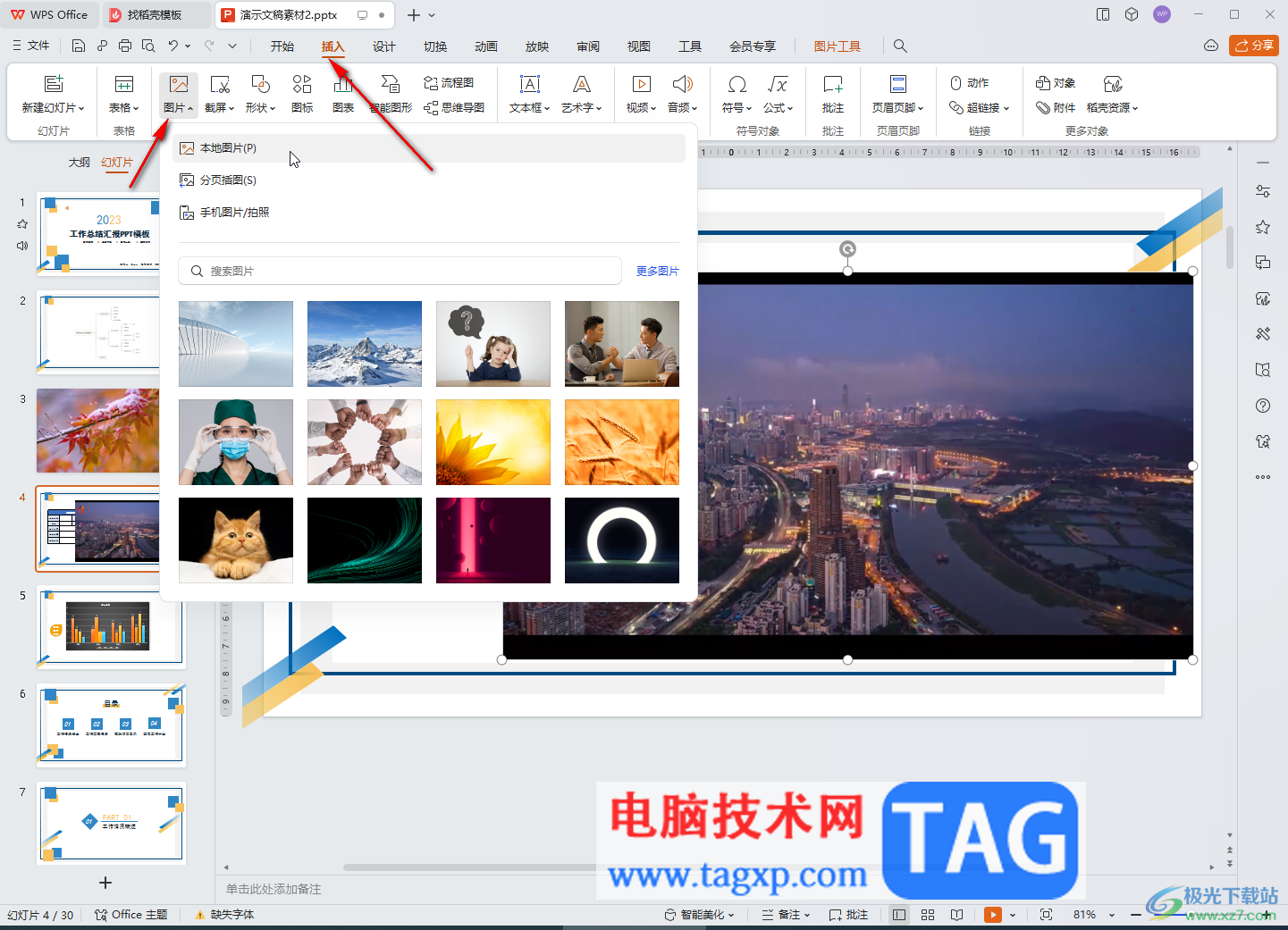Click the Shapes tool icon
The image size is (1288, 930).
261,84
